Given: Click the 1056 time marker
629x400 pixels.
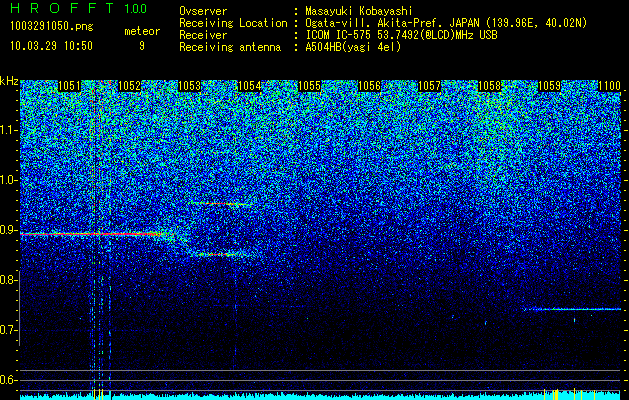Looking at the screenshot, I should tap(369, 86).
